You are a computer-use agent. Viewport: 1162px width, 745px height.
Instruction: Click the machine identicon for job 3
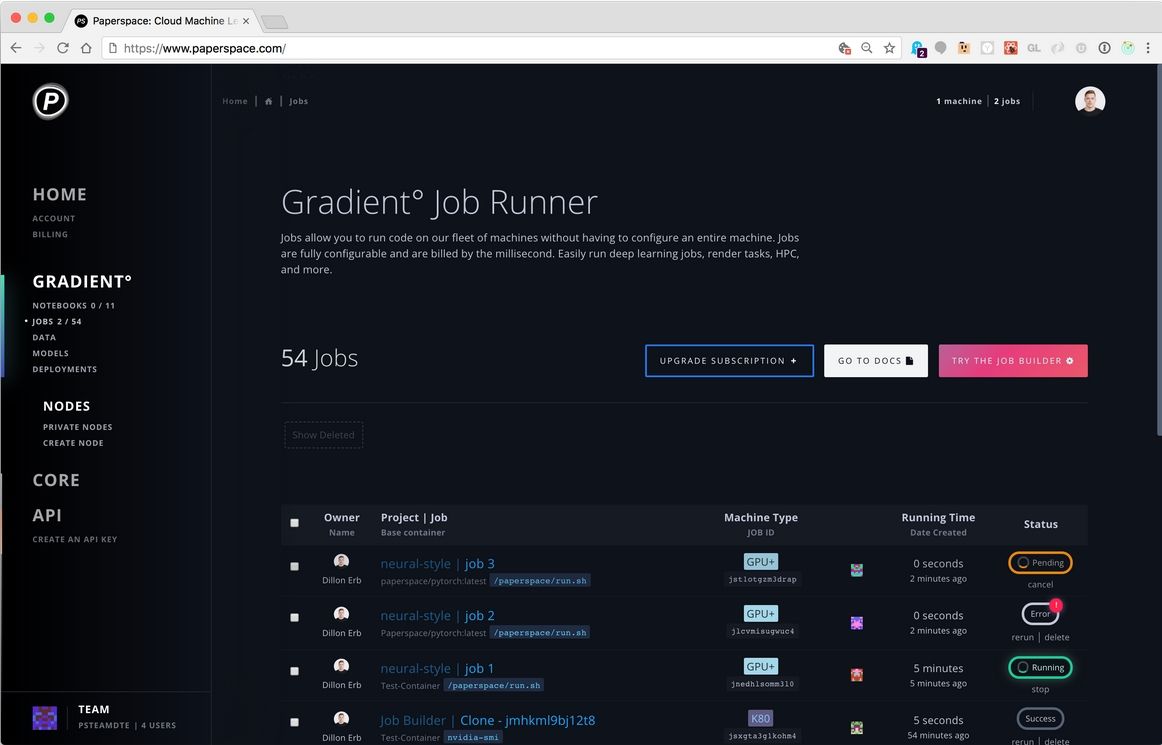click(x=857, y=570)
